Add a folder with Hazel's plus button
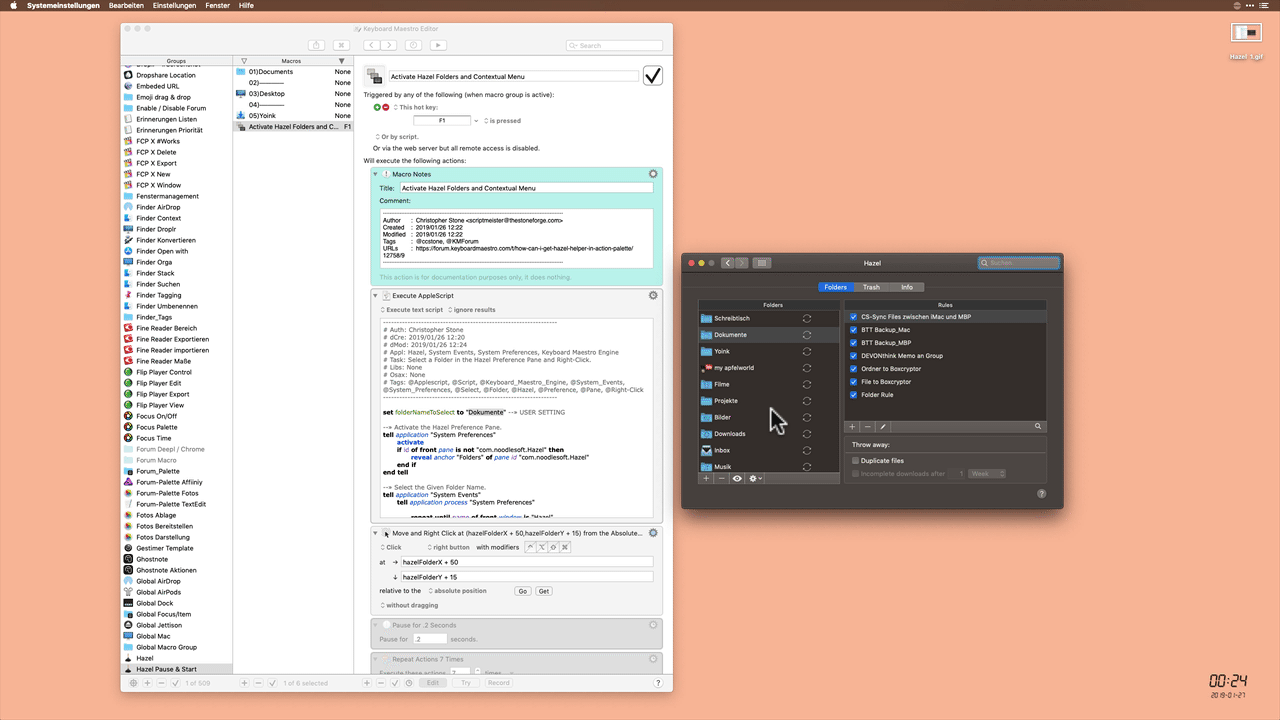The height and width of the screenshot is (720, 1280). pos(706,479)
